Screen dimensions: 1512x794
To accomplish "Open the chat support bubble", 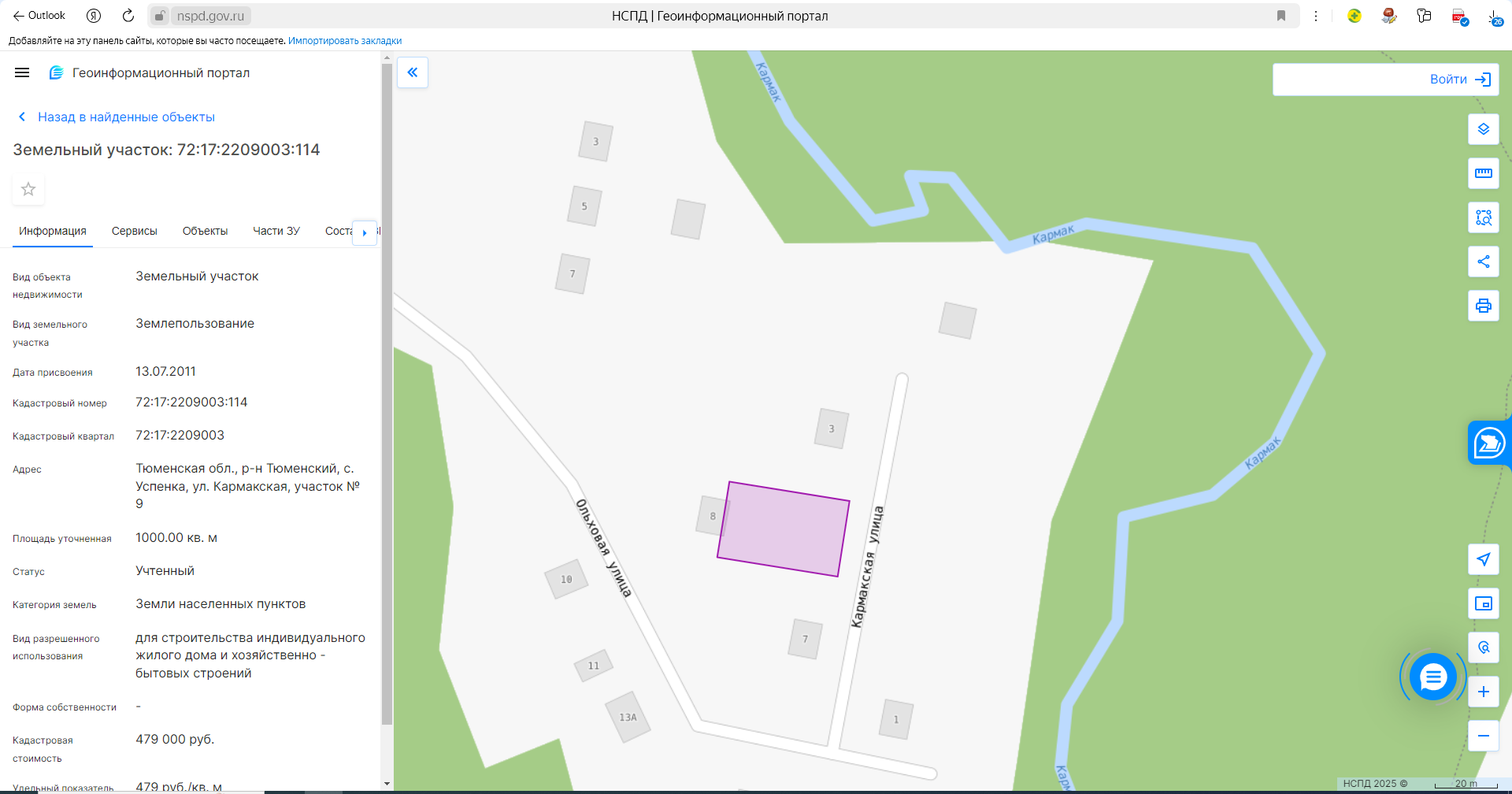I will click(1432, 677).
